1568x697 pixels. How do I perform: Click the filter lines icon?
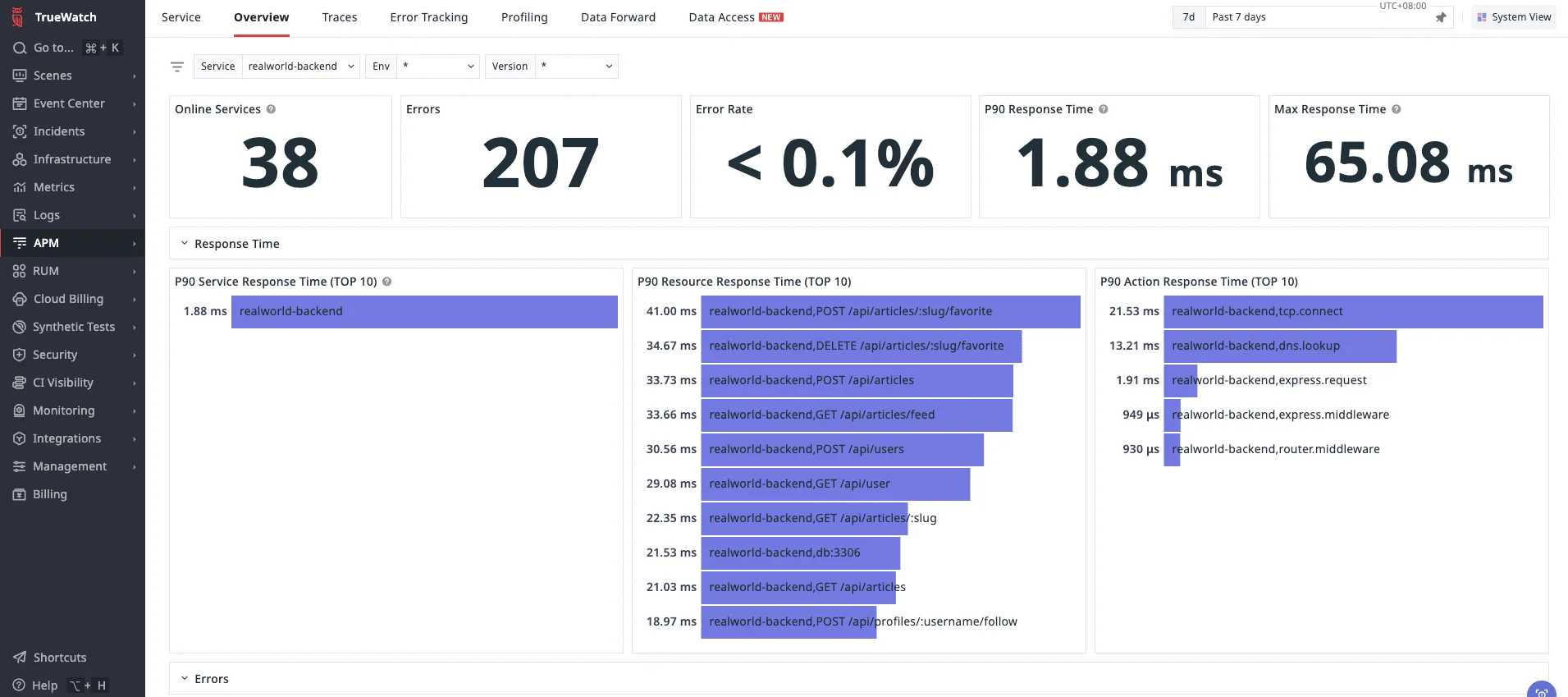177,66
